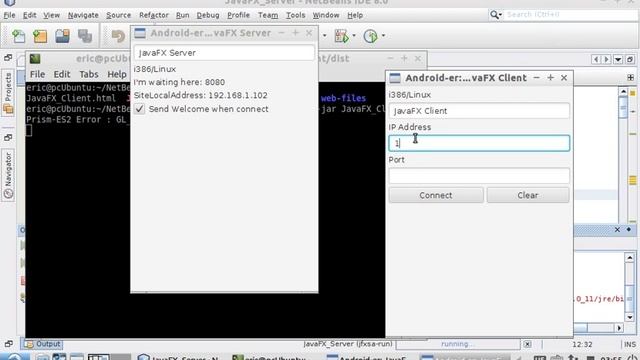Click the search magnifier dropdown icon
This screenshot has height=360, width=640.
496,15
